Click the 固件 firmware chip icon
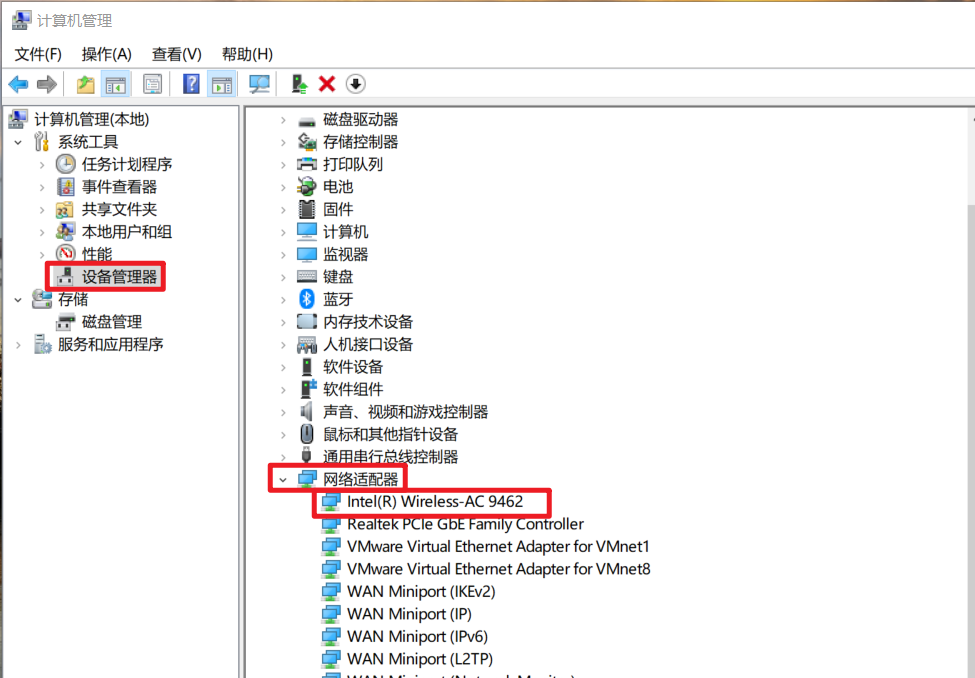This screenshot has width=975, height=678. pos(307,209)
